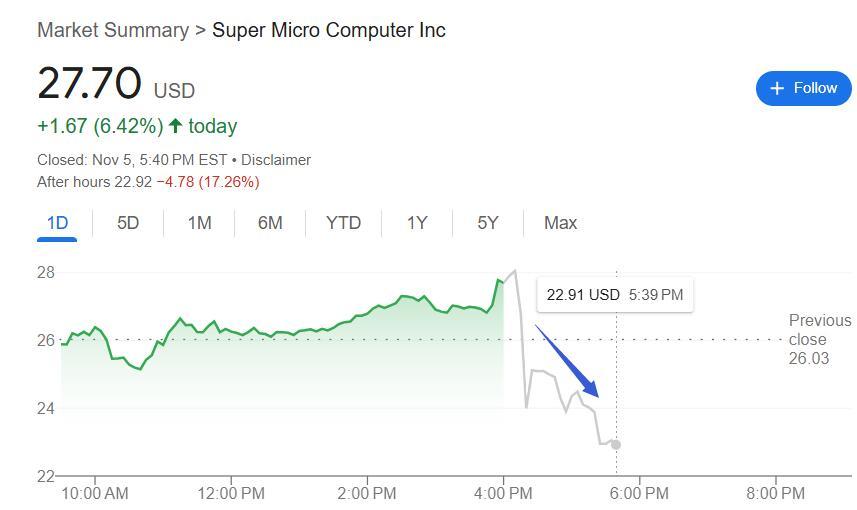The width and height of the screenshot is (857, 510).
Task: Click the gray data point on chart
Action: tap(616, 444)
